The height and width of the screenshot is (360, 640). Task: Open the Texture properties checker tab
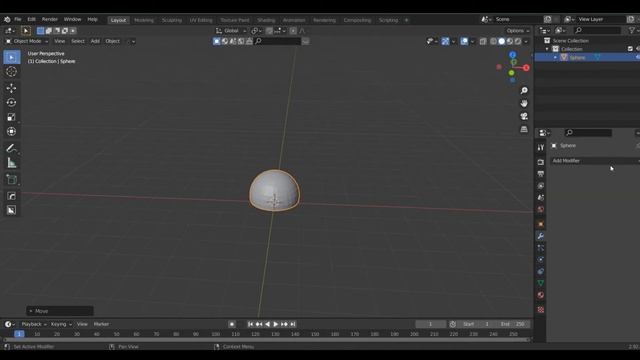[x=540, y=310]
